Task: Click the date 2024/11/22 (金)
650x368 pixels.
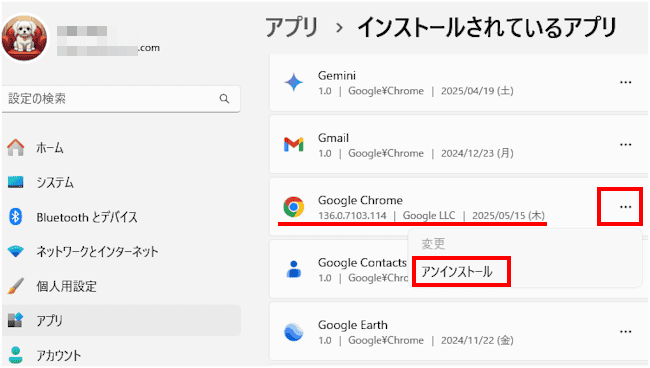Action: pyautogui.click(x=477, y=340)
